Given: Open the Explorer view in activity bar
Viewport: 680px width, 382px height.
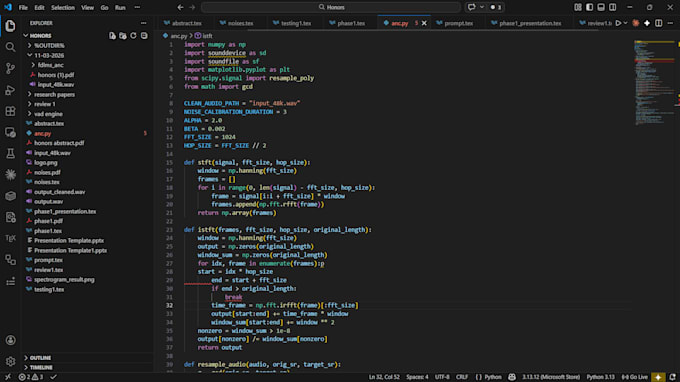Looking at the screenshot, I should pyautogui.click(x=10, y=26).
